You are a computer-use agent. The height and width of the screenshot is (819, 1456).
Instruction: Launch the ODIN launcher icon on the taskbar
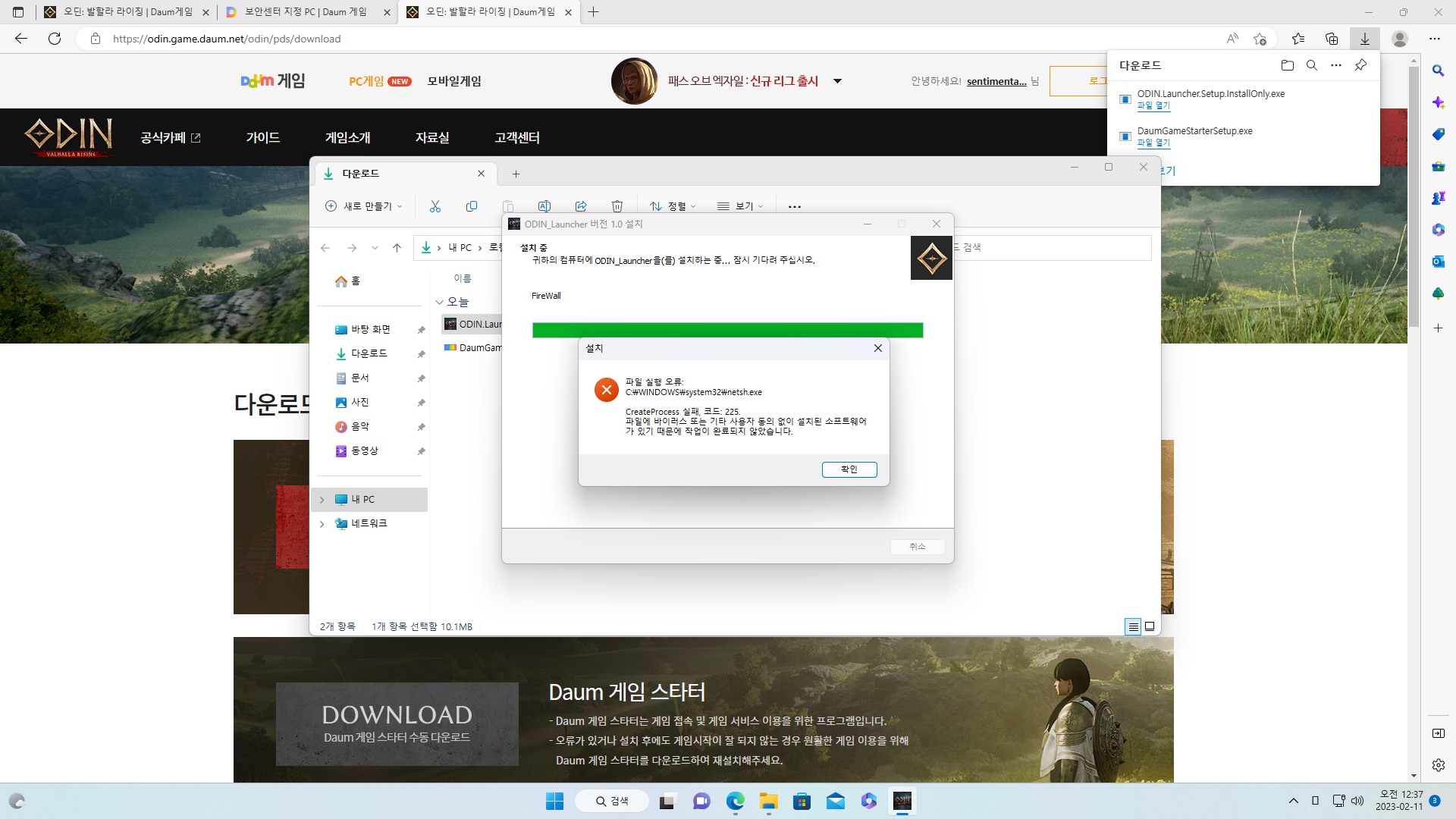tap(902, 801)
